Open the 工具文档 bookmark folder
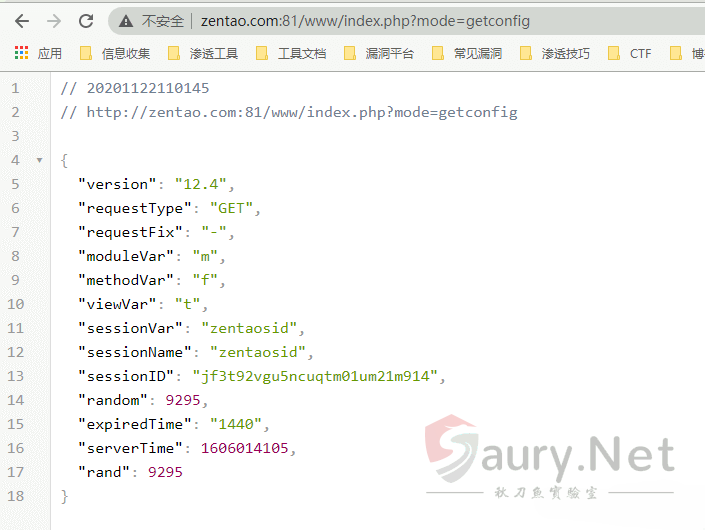 click(291, 53)
